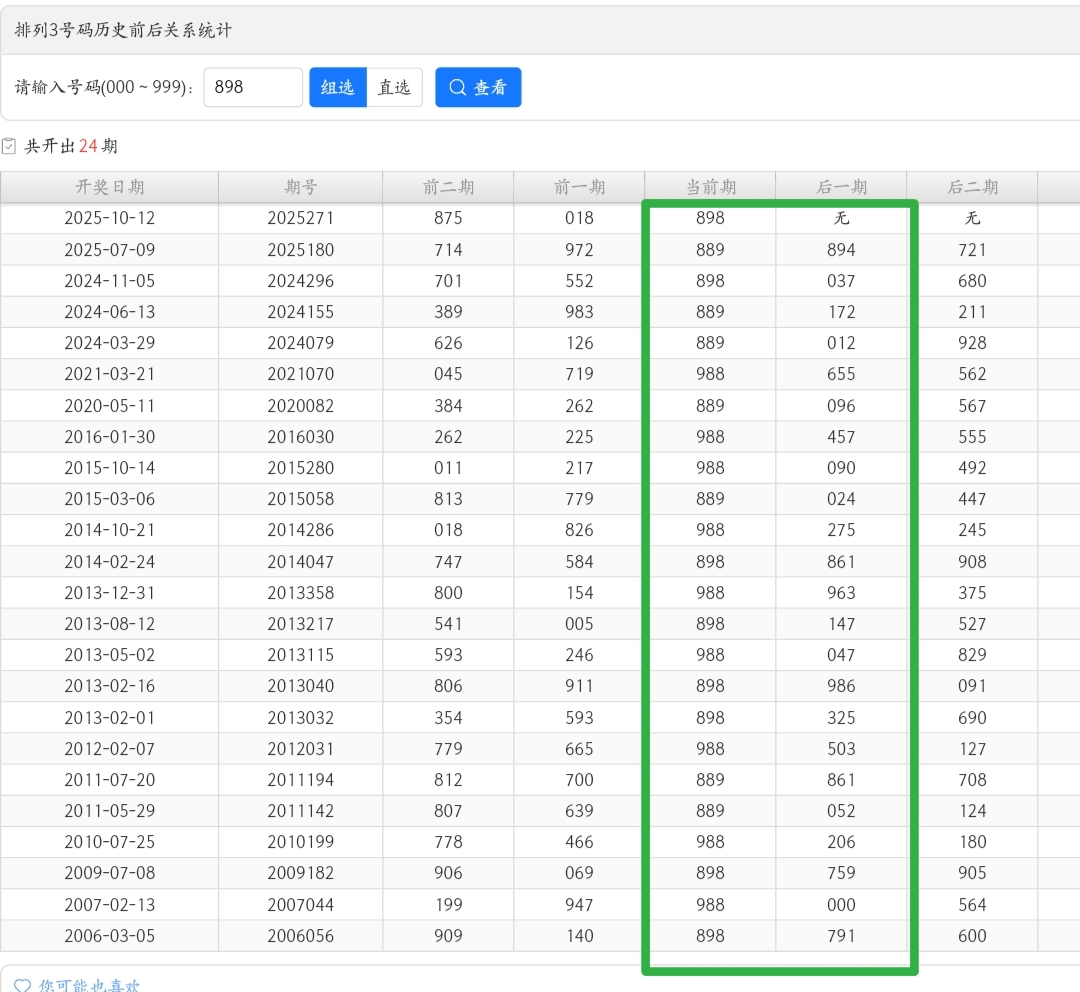Select the 直选 toggle option

point(394,87)
